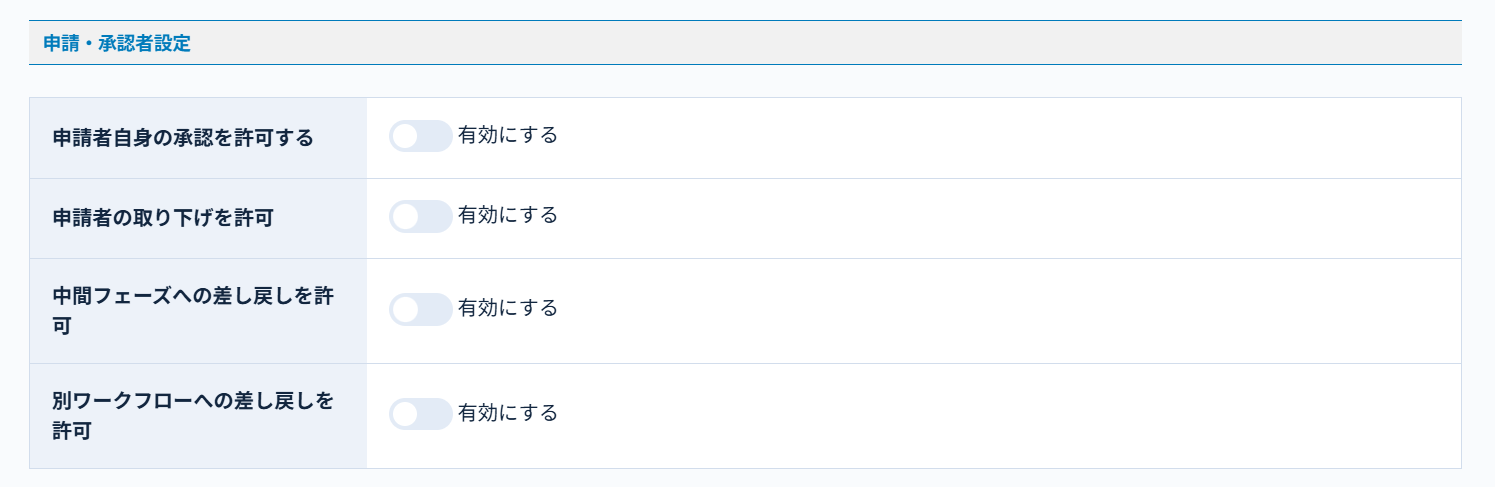Click blank white area in 申請者の取り下げを許可 row
This screenshot has width=1495, height=487.
[1000, 218]
